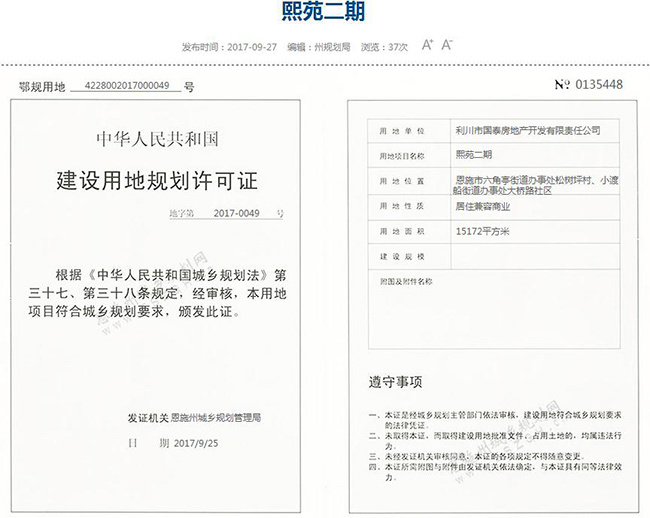
Task: Click the 用地单位 row label
Action: coord(402,131)
